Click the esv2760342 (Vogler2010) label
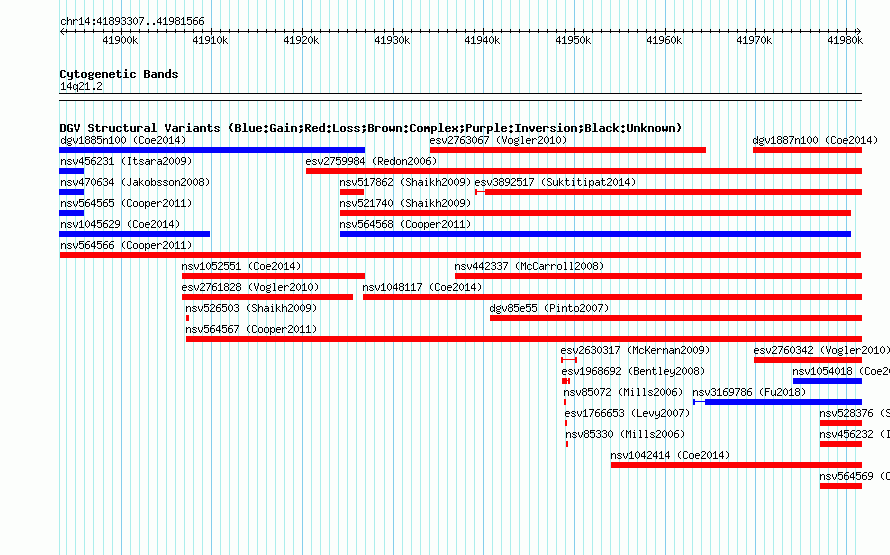Screen dimensions: 890x555 (822, 350)
